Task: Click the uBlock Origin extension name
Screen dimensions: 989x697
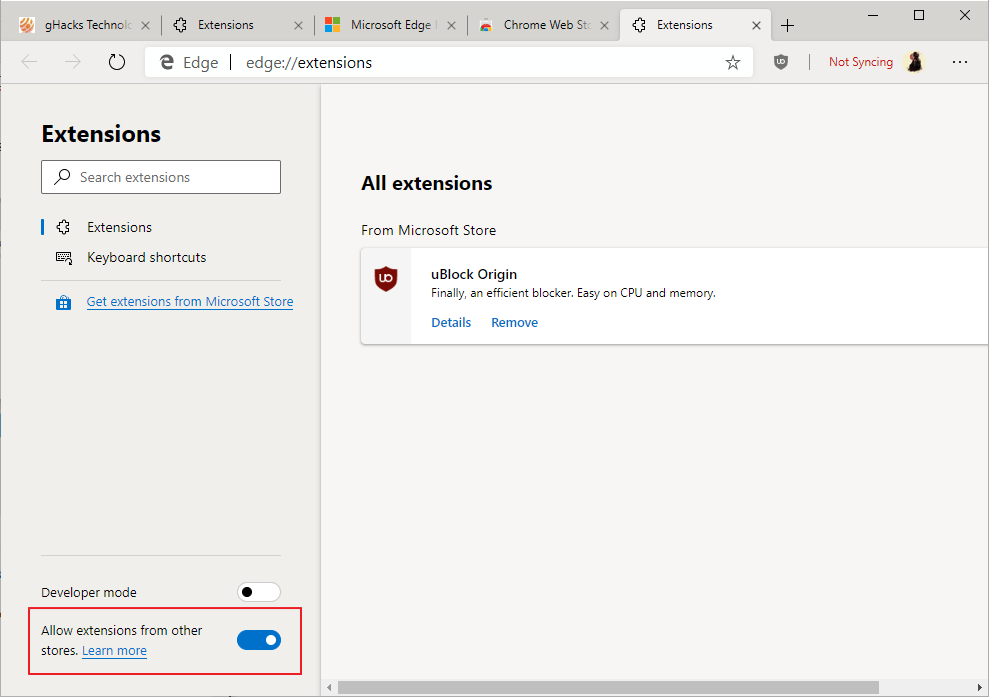Action: [x=474, y=274]
